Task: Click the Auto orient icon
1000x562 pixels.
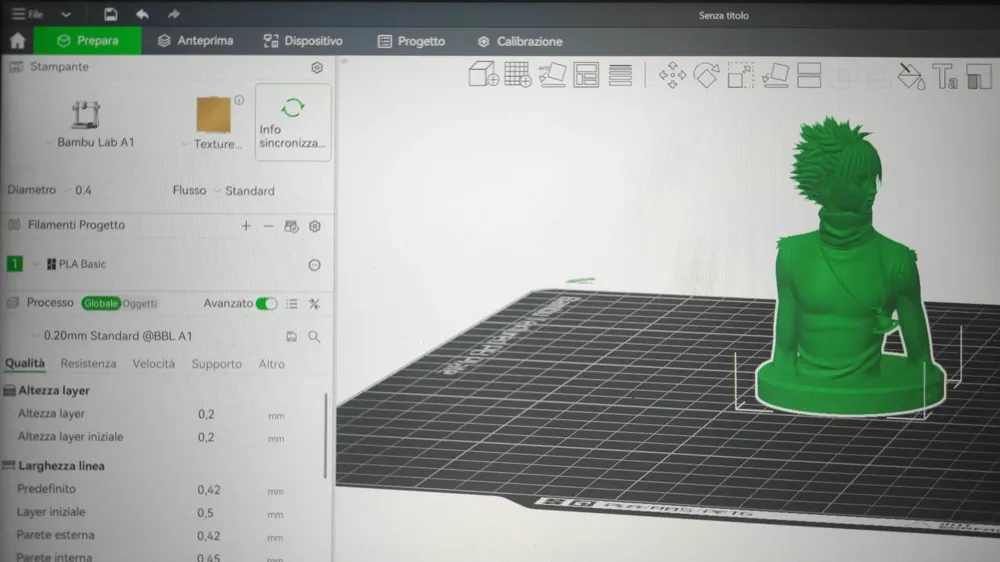Action: (x=552, y=75)
